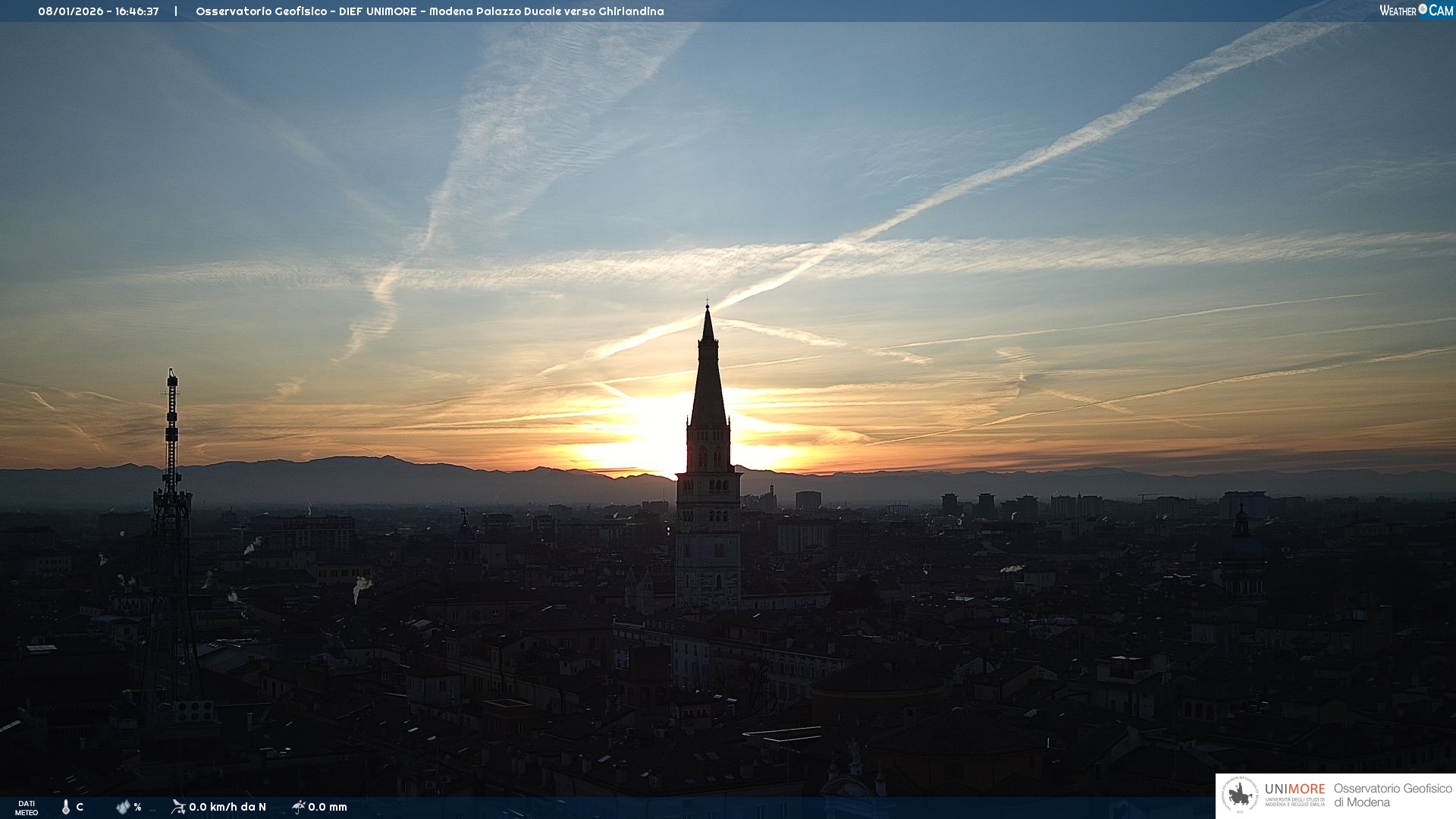This screenshot has width=1456, height=819.
Task: Click the UNIMORE horseman seal logo
Action: [1240, 795]
